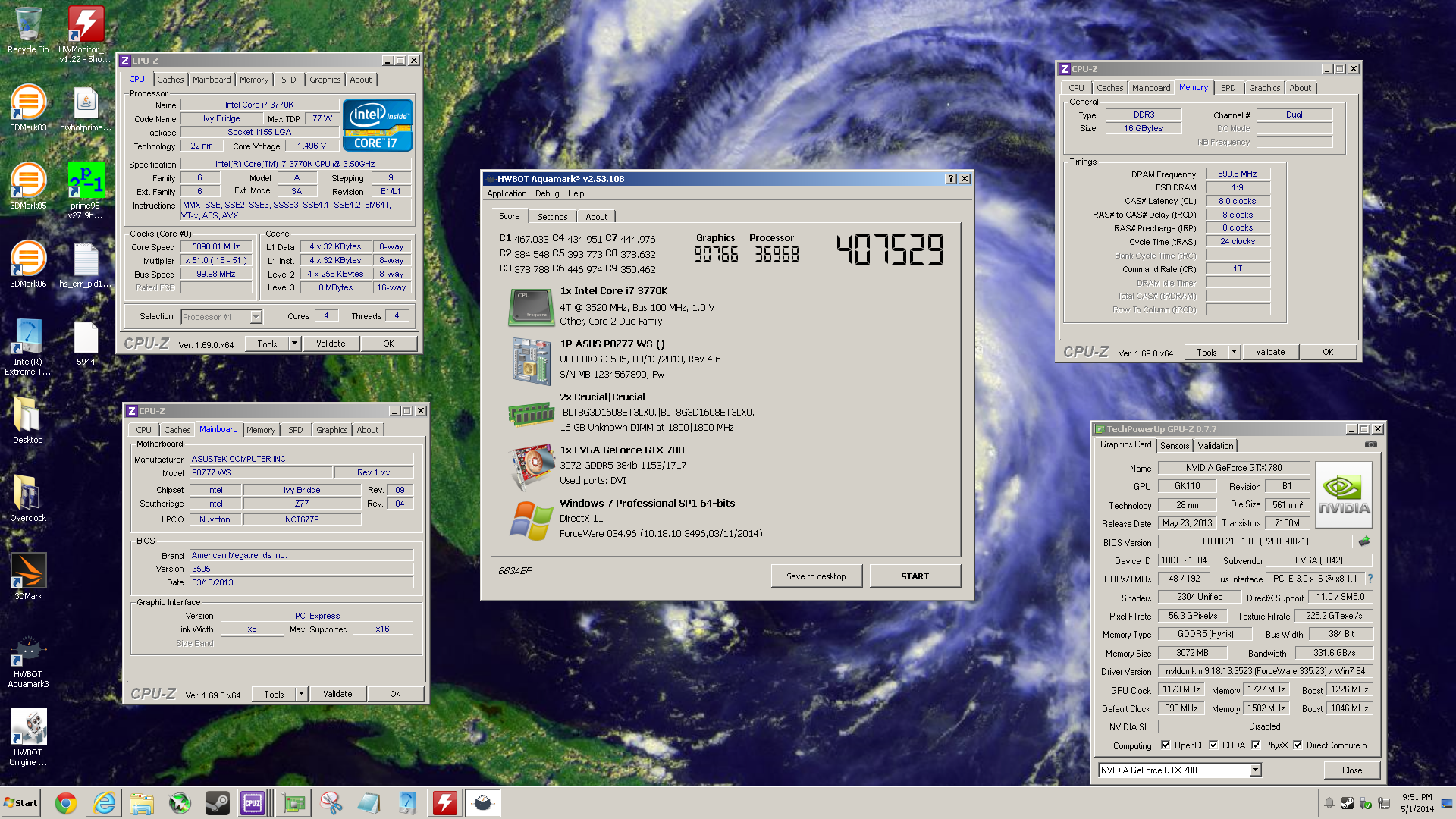Open the 5944 file on desktop
This screenshot has height=819, width=1456.
pyautogui.click(x=86, y=343)
